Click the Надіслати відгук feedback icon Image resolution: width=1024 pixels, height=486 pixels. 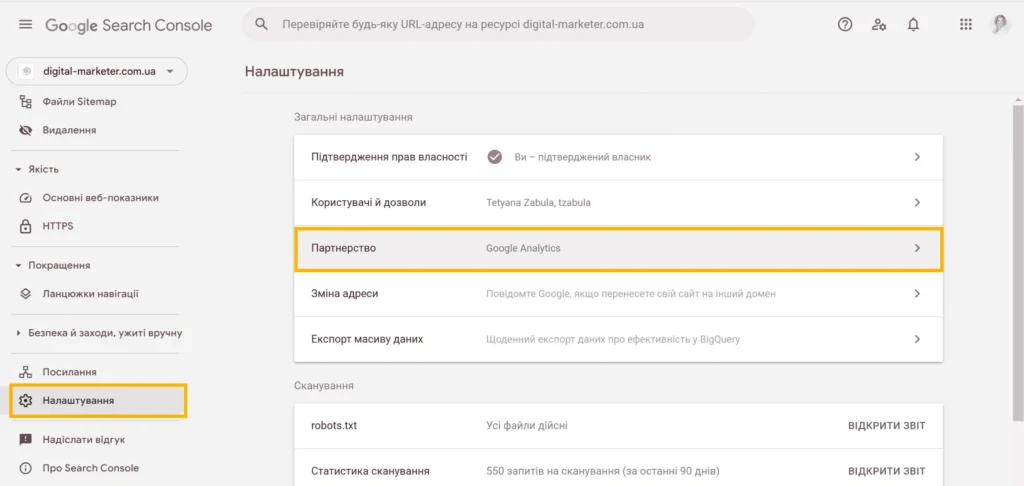pos(25,440)
